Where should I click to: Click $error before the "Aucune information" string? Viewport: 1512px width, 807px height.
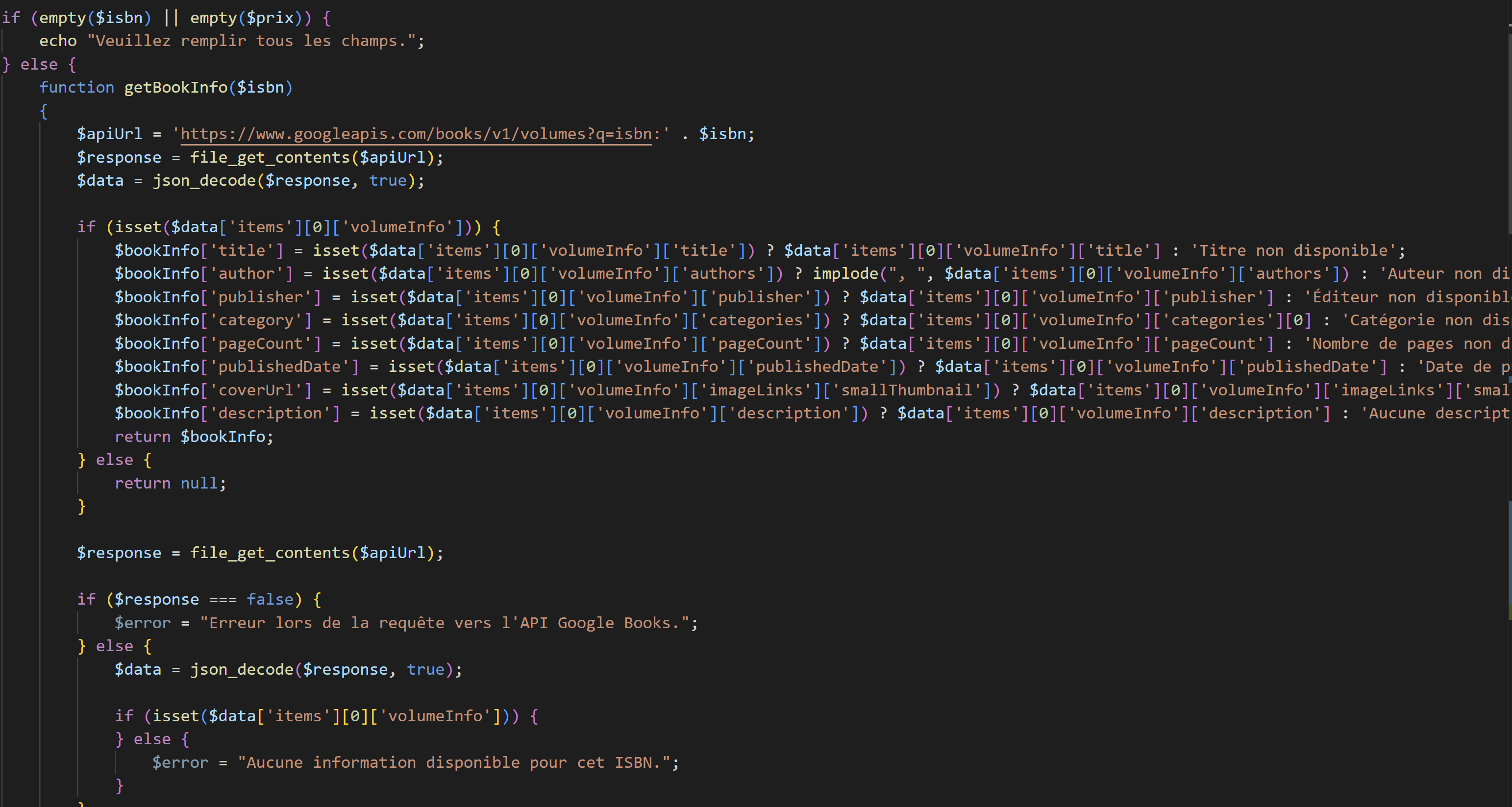tap(180, 763)
